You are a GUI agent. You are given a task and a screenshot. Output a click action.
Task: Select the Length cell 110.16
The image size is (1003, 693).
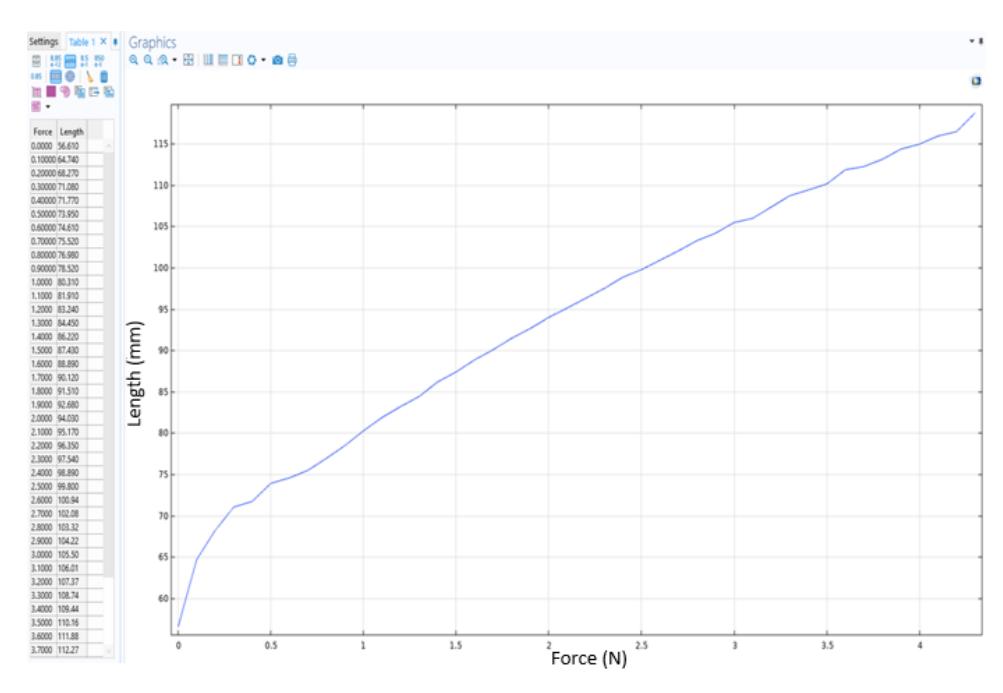click(72, 623)
